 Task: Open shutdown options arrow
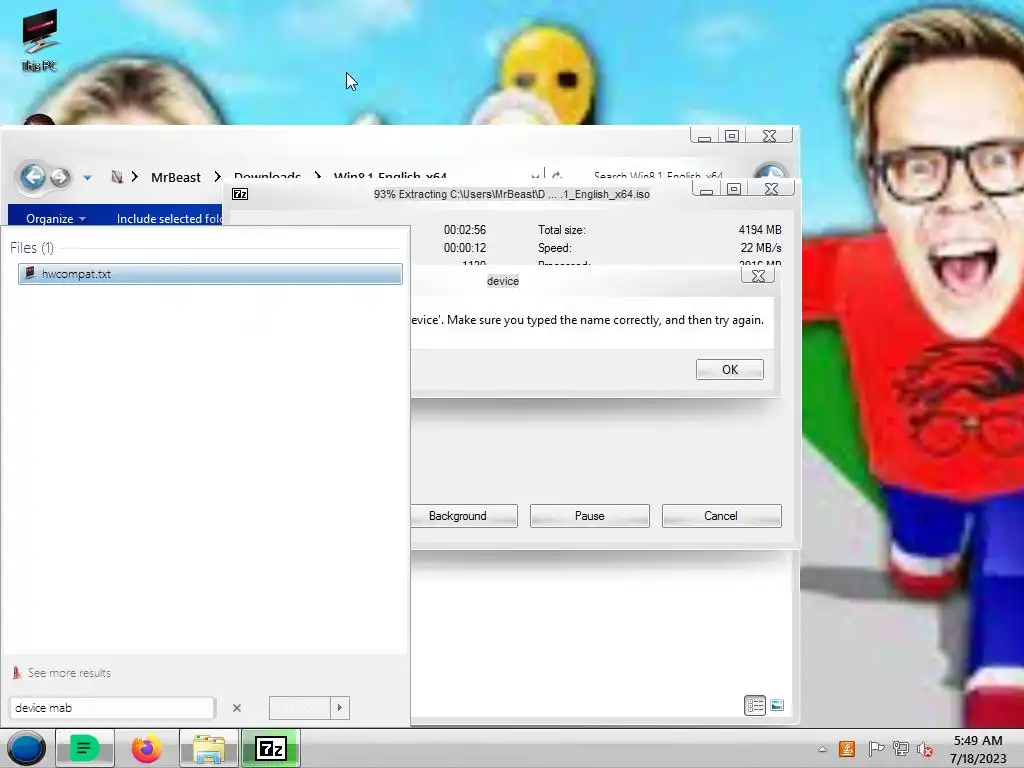tap(340, 707)
